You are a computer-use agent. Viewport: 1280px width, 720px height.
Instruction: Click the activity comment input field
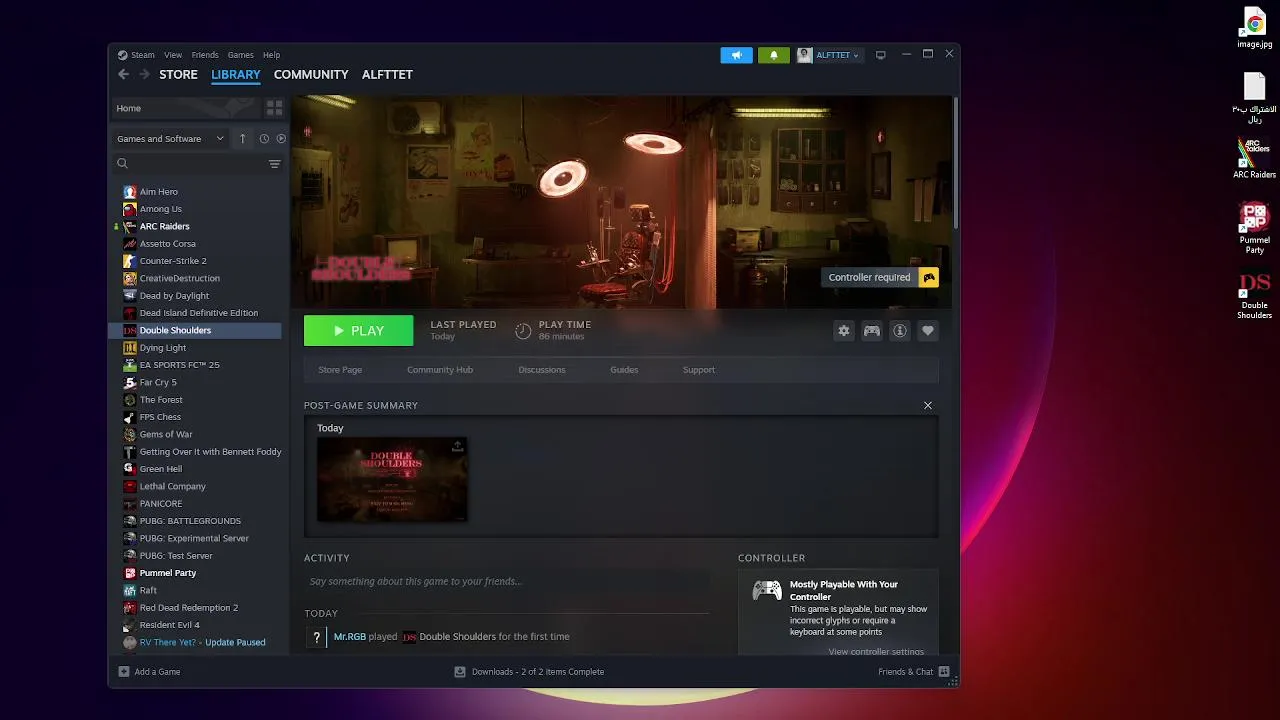click(x=507, y=581)
